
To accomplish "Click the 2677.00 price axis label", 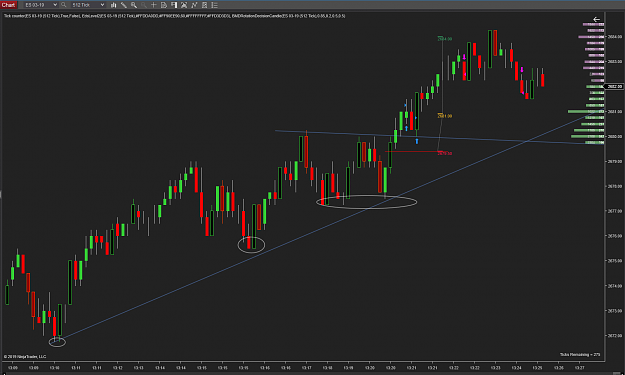I will [x=615, y=211].
